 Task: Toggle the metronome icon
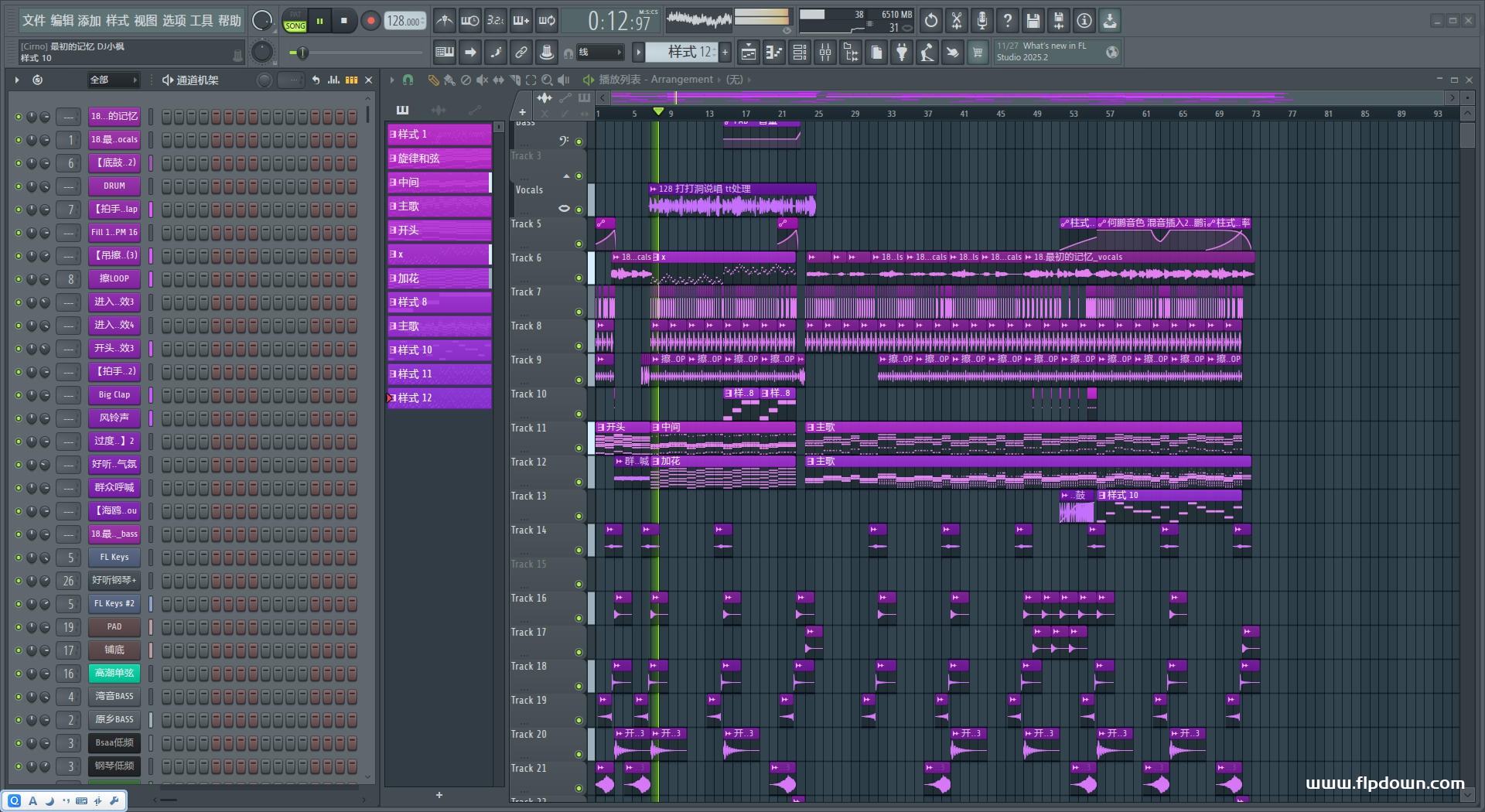[444, 21]
